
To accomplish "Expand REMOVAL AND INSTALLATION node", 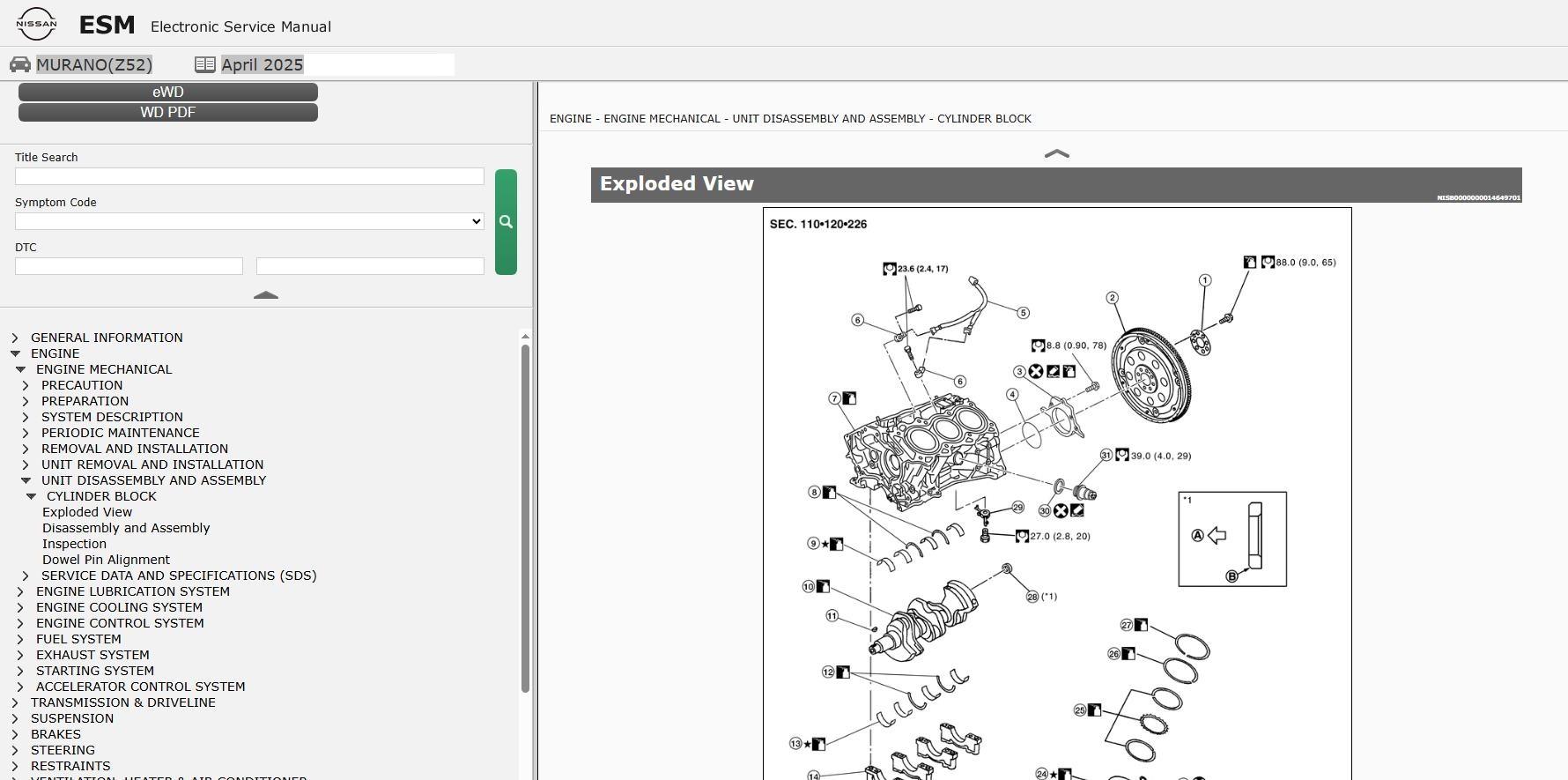I will click(26, 449).
